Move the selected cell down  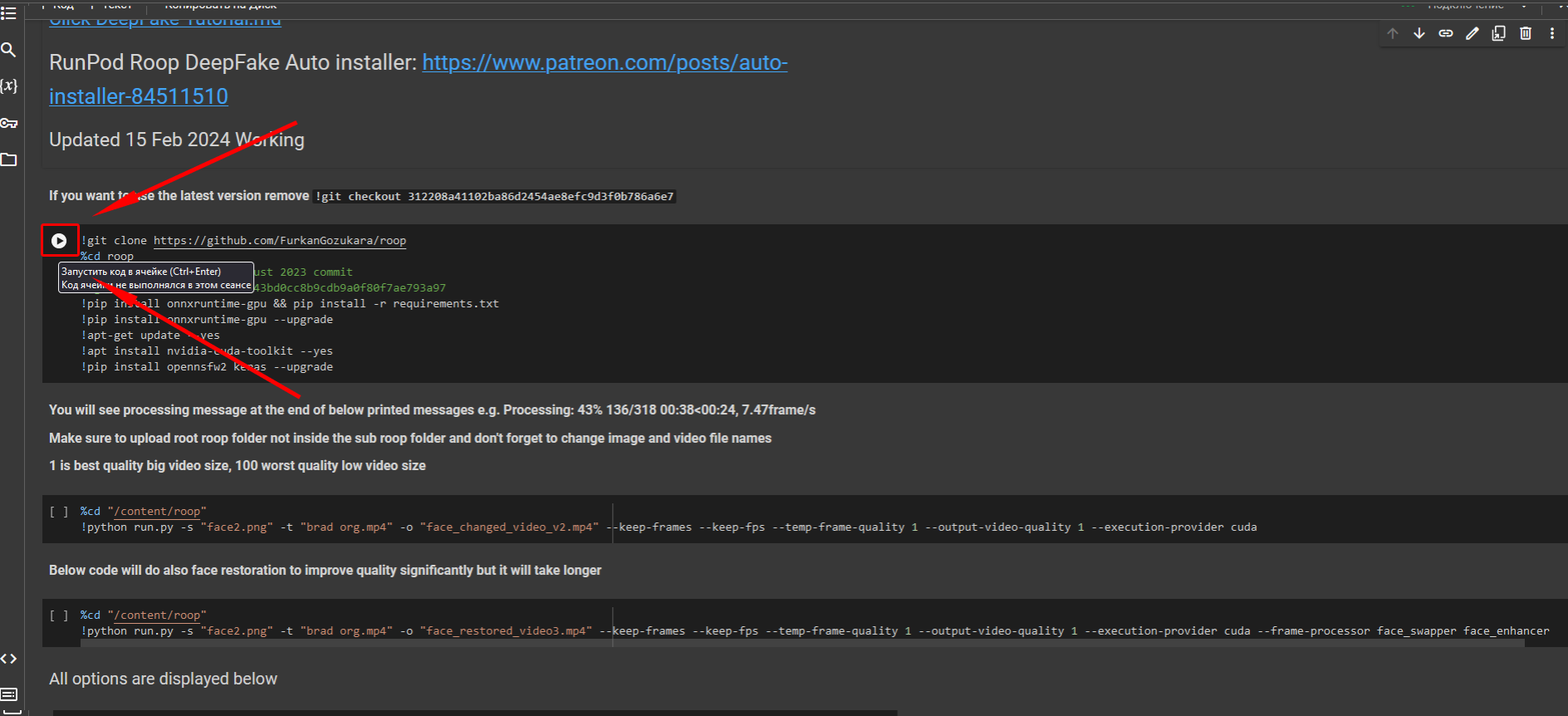(1419, 33)
